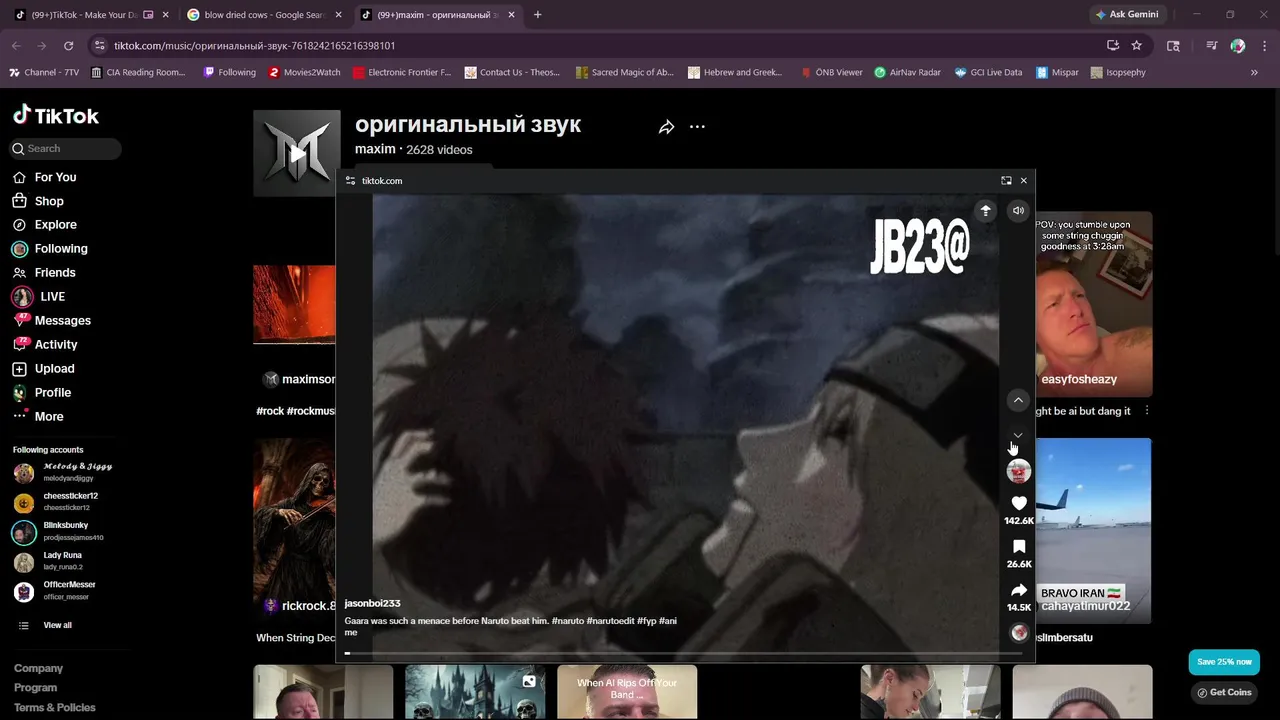Open jasonboi233 username on video

pyautogui.click(x=372, y=604)
